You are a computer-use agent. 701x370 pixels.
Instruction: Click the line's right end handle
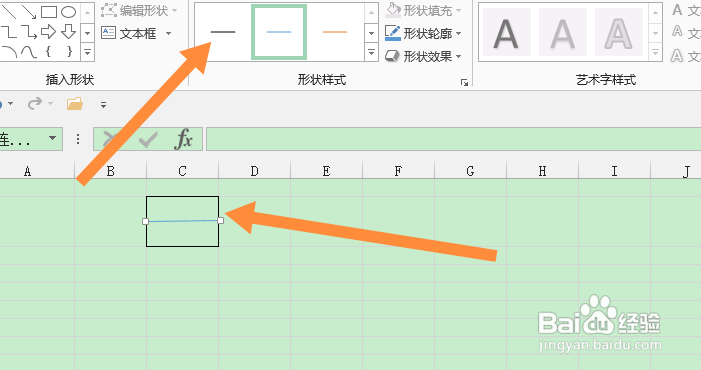coord(220,220)
